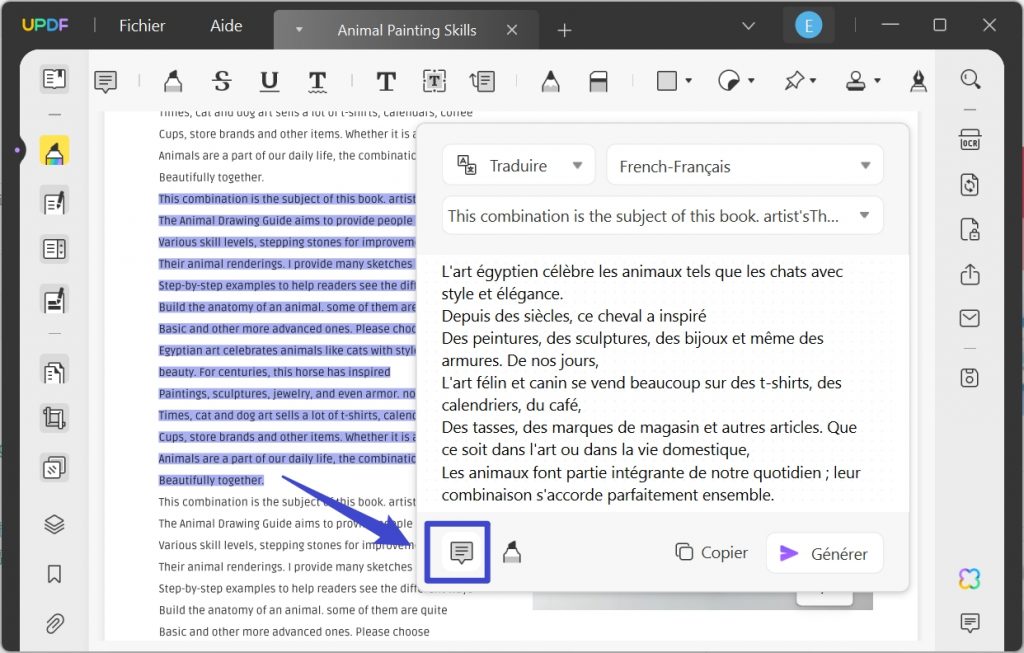
Task: Select the Underline tool
Action: click(269, 81)
